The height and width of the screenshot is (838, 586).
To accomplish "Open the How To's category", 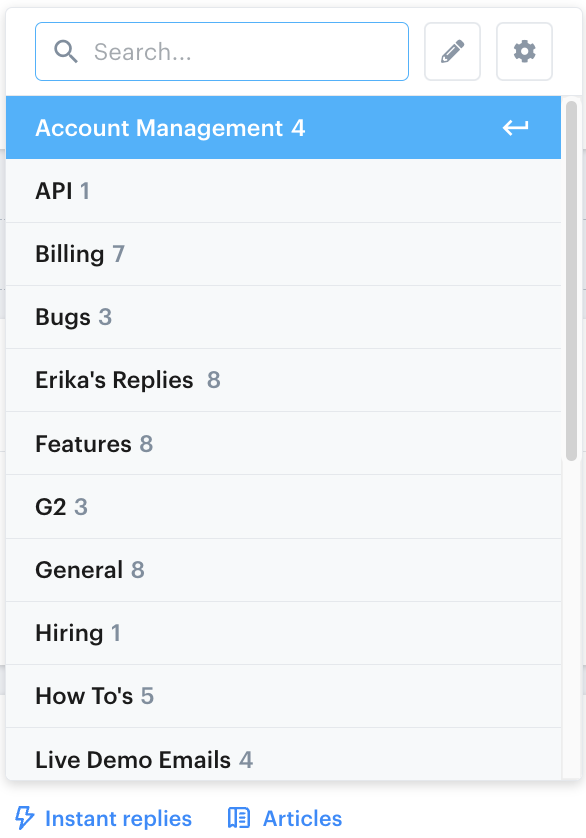I will point(283,696).
